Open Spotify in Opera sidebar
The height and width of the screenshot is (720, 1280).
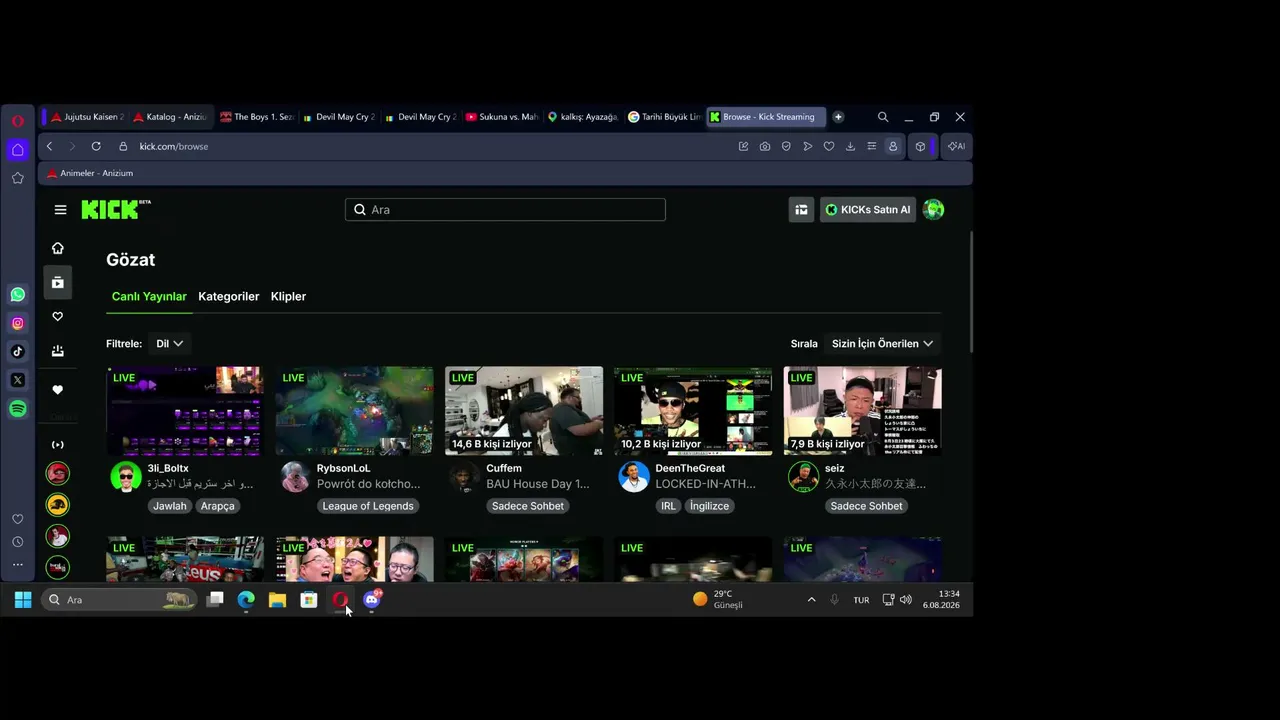click(18, 409)
